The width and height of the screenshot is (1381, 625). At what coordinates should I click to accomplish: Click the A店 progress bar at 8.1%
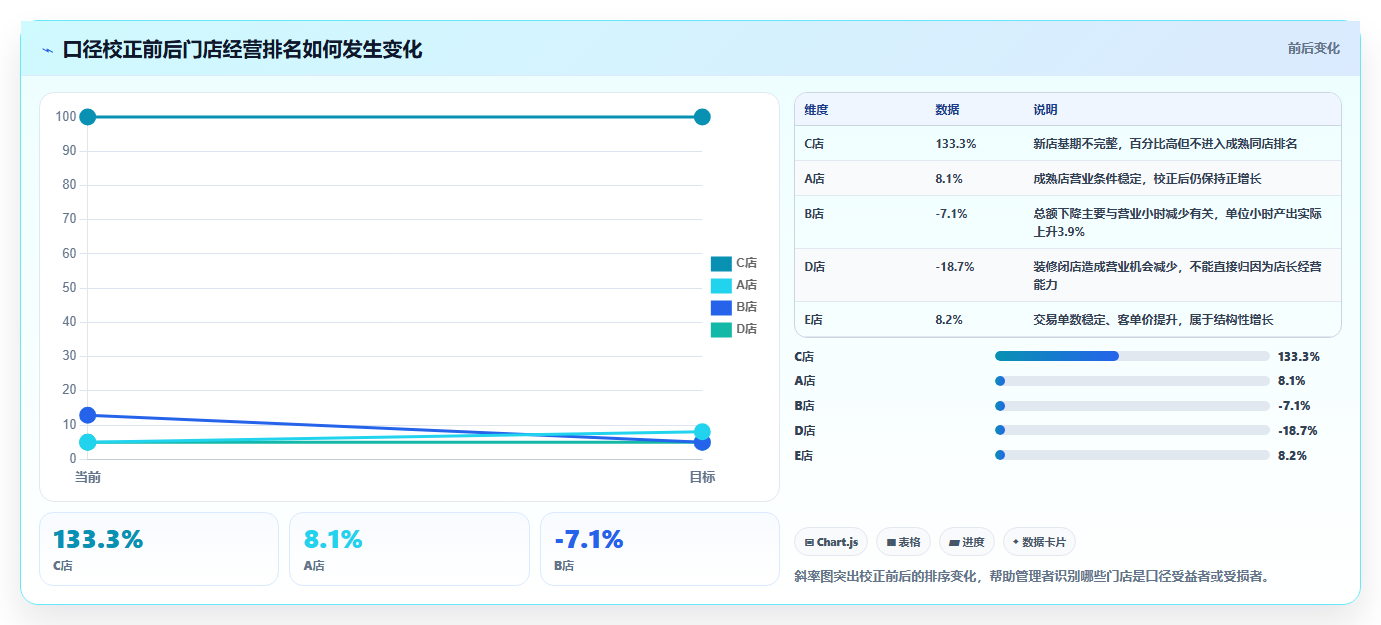coord(1132,381)
